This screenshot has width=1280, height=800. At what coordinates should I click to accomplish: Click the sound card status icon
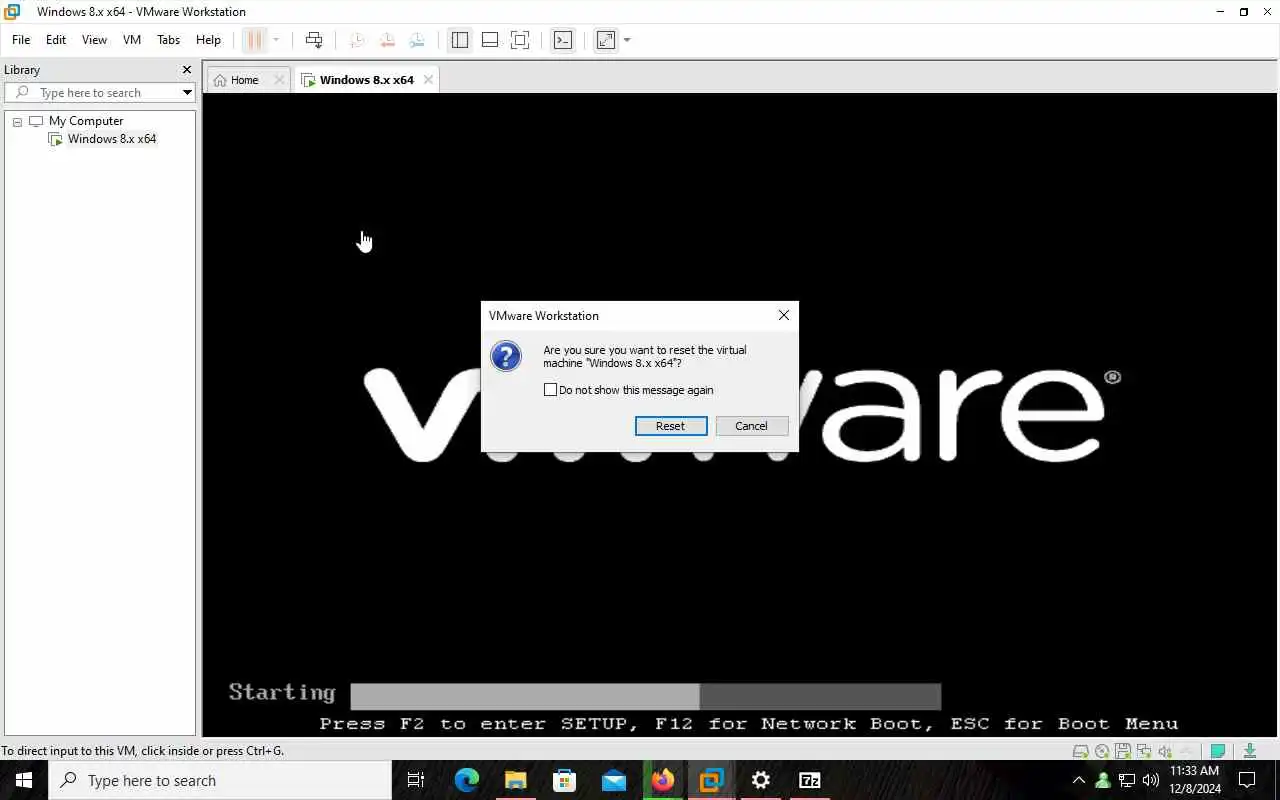click(1165, 751)
